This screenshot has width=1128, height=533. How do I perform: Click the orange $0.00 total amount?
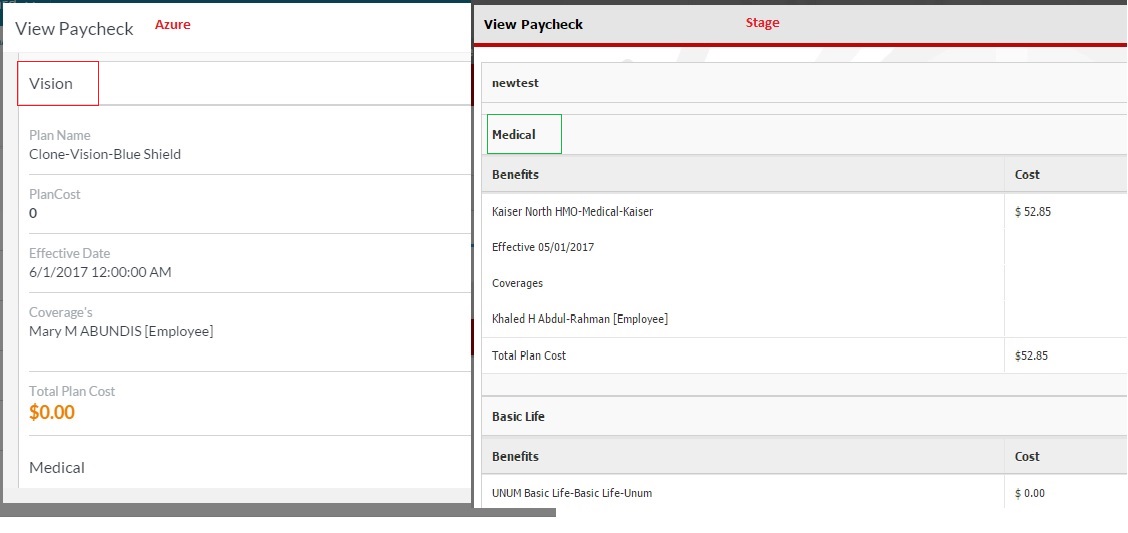click(52, 412)
